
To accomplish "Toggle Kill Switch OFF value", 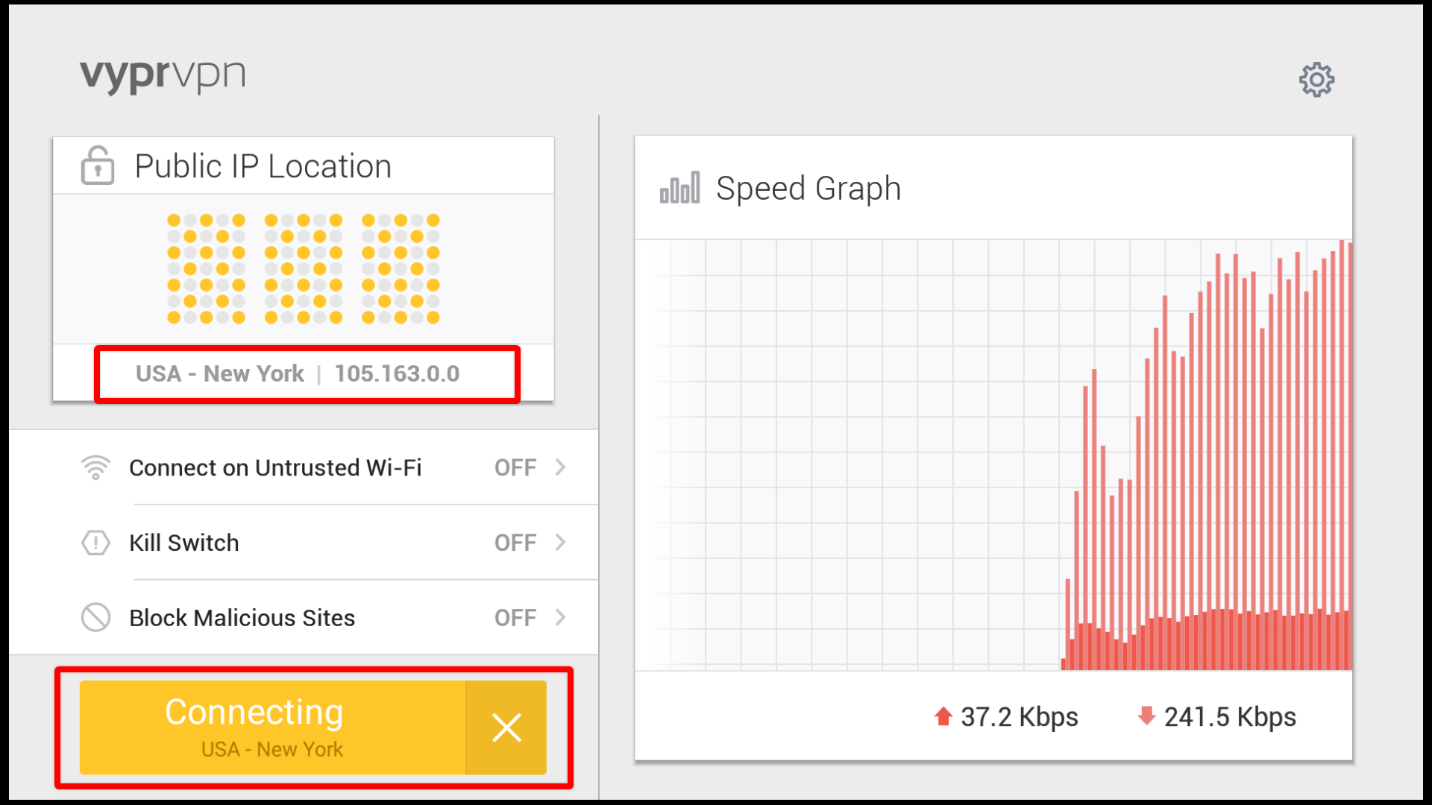I will click(515, 543).
